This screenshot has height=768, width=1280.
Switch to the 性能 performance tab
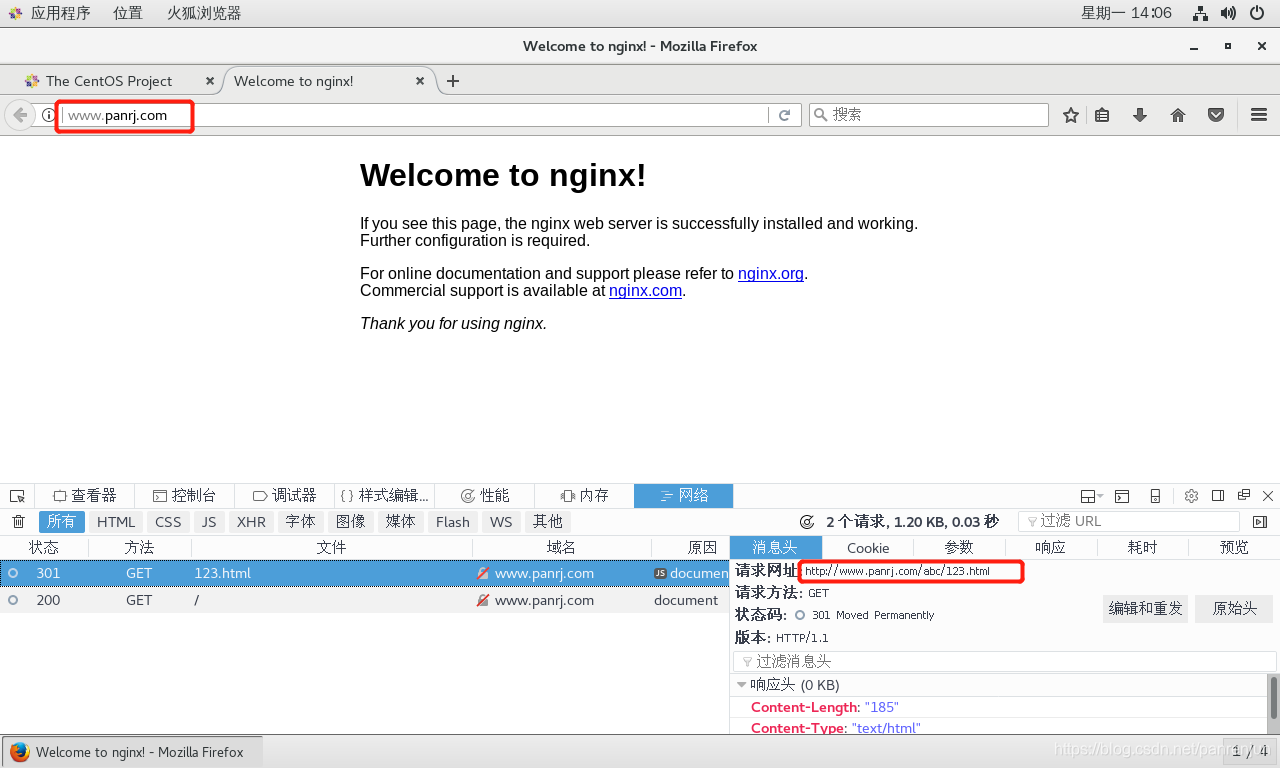click(485, 496)
